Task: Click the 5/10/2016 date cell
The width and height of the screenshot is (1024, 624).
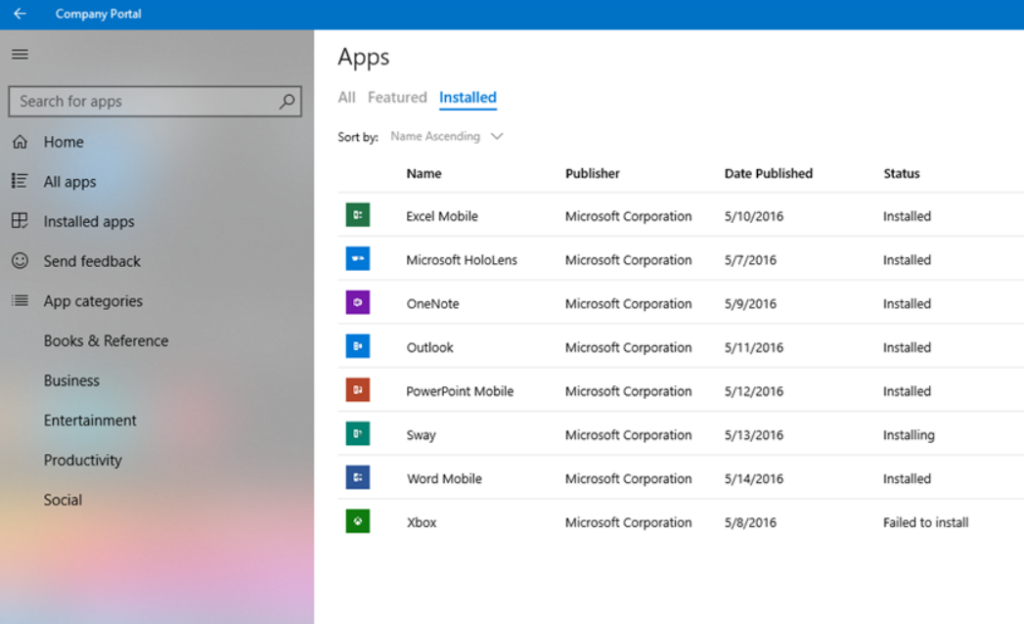Action: pyautogui.click(x=754, y=216)
